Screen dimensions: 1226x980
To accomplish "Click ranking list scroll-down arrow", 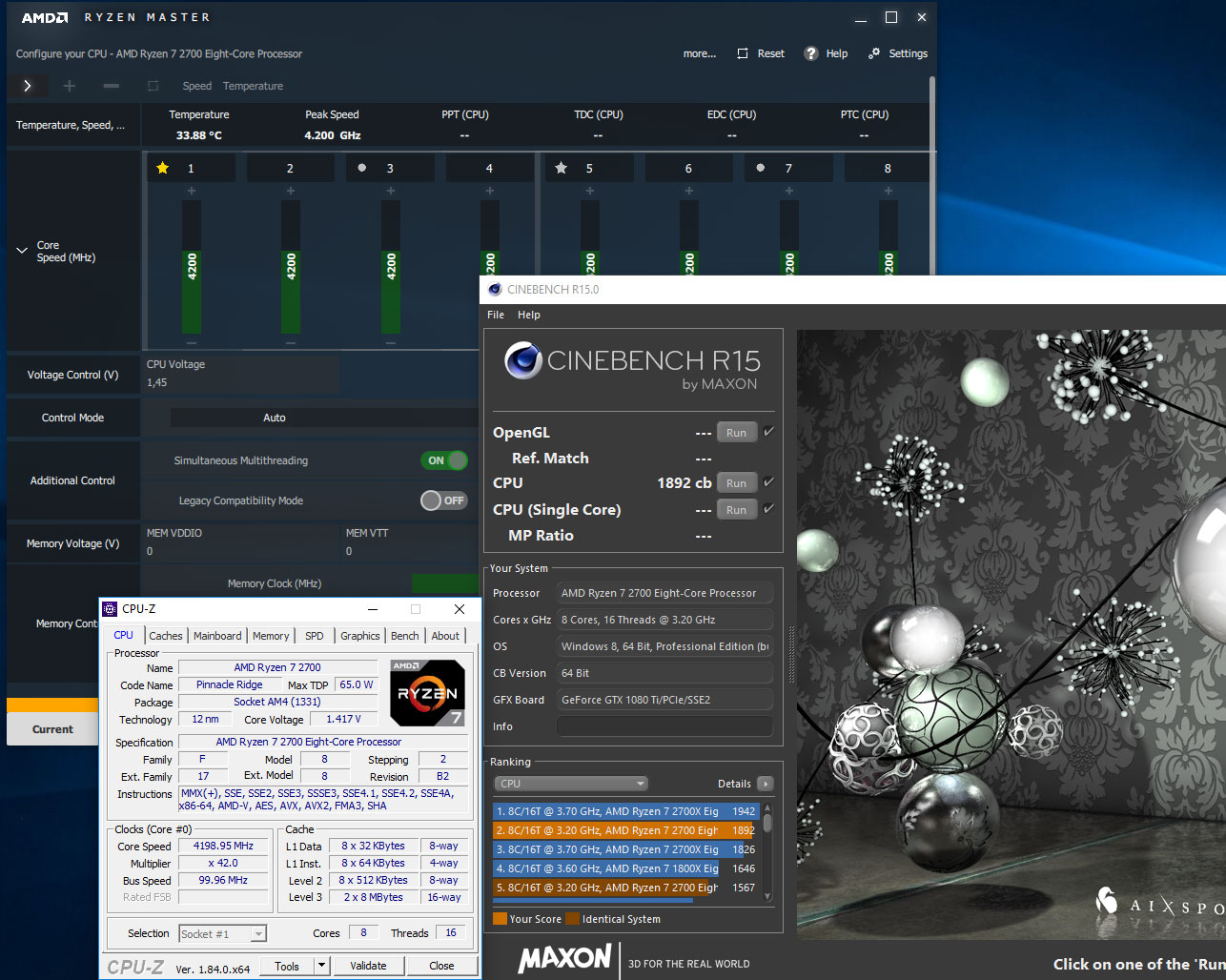I will coord(767,897).
